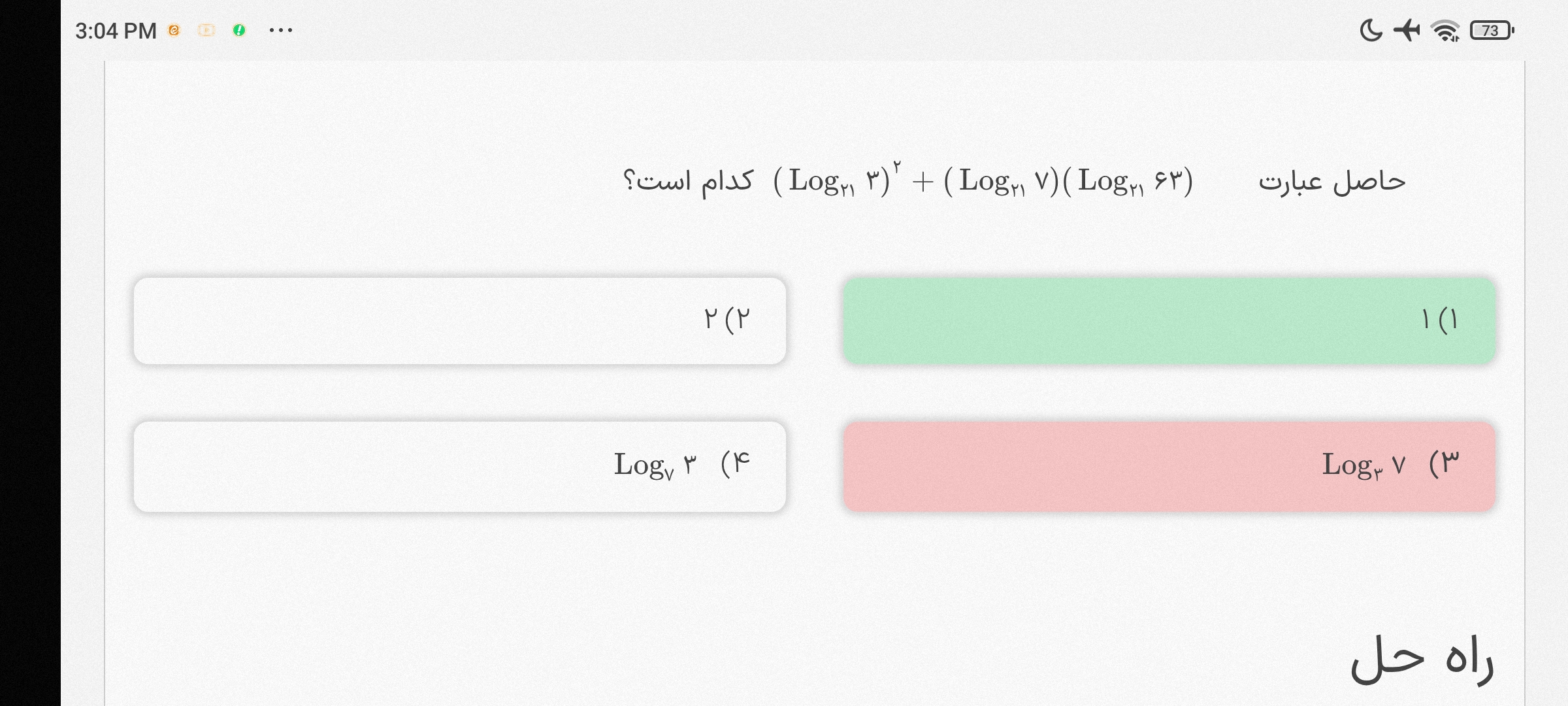This screenshot has width=1568, height=706.
Task: Tap the airplane mode icon
Action: click(1407, 30)
